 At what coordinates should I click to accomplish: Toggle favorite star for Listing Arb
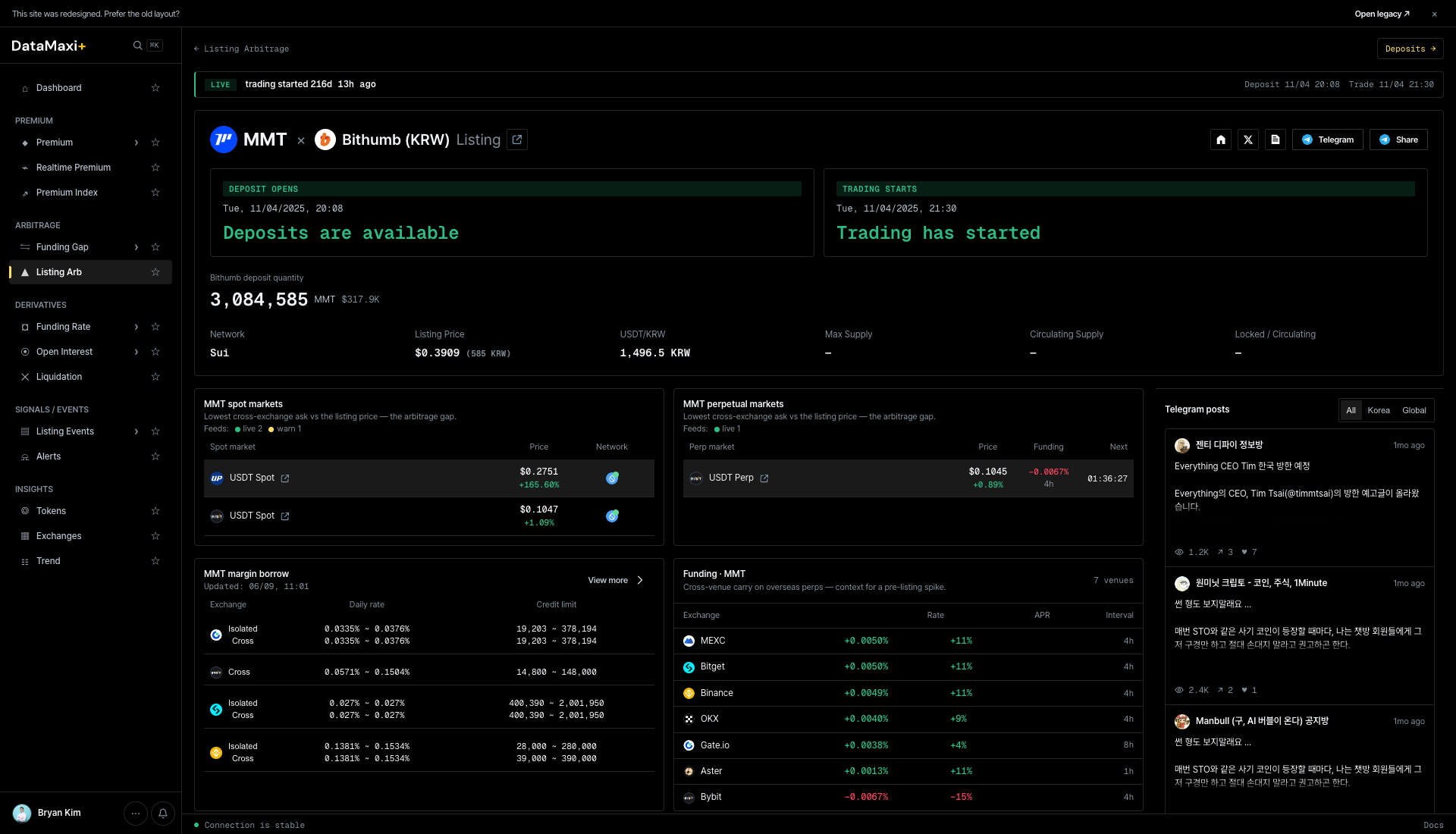click(x=155, y=272)
